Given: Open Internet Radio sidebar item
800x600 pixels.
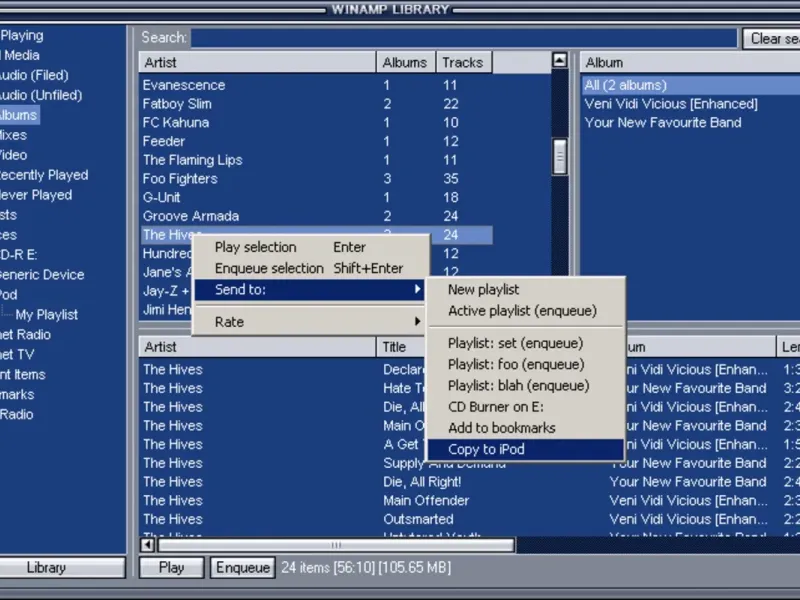Looking at the screenshot, I should [26, 335].
